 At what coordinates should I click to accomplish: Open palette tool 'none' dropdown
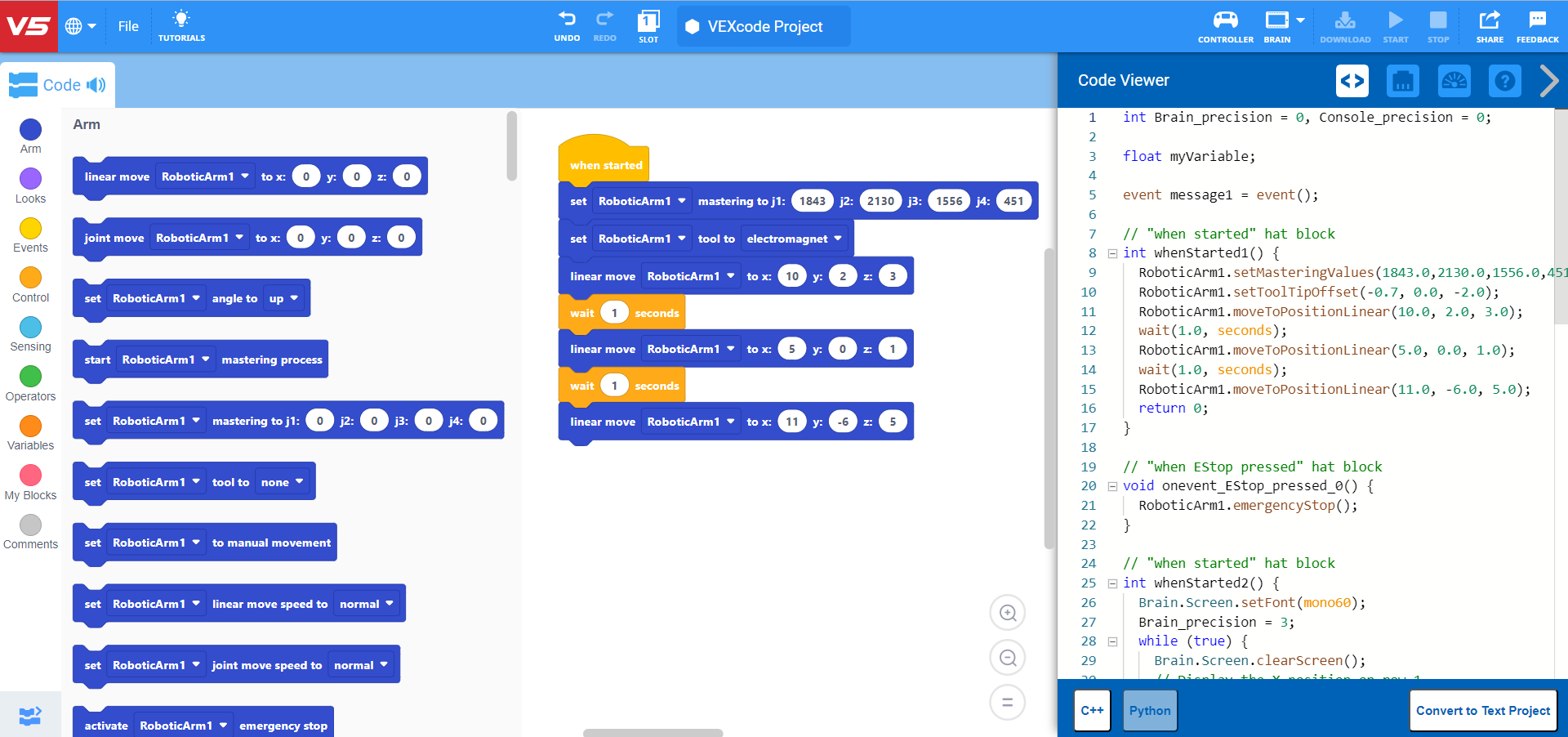(282, 482)
